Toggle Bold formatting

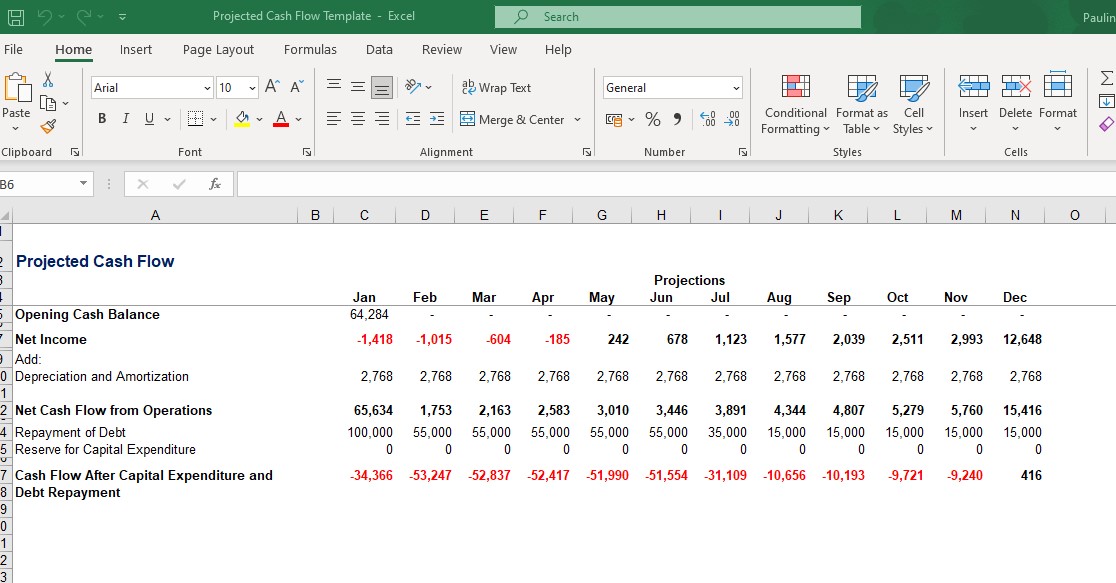click(x=102, y=120)
